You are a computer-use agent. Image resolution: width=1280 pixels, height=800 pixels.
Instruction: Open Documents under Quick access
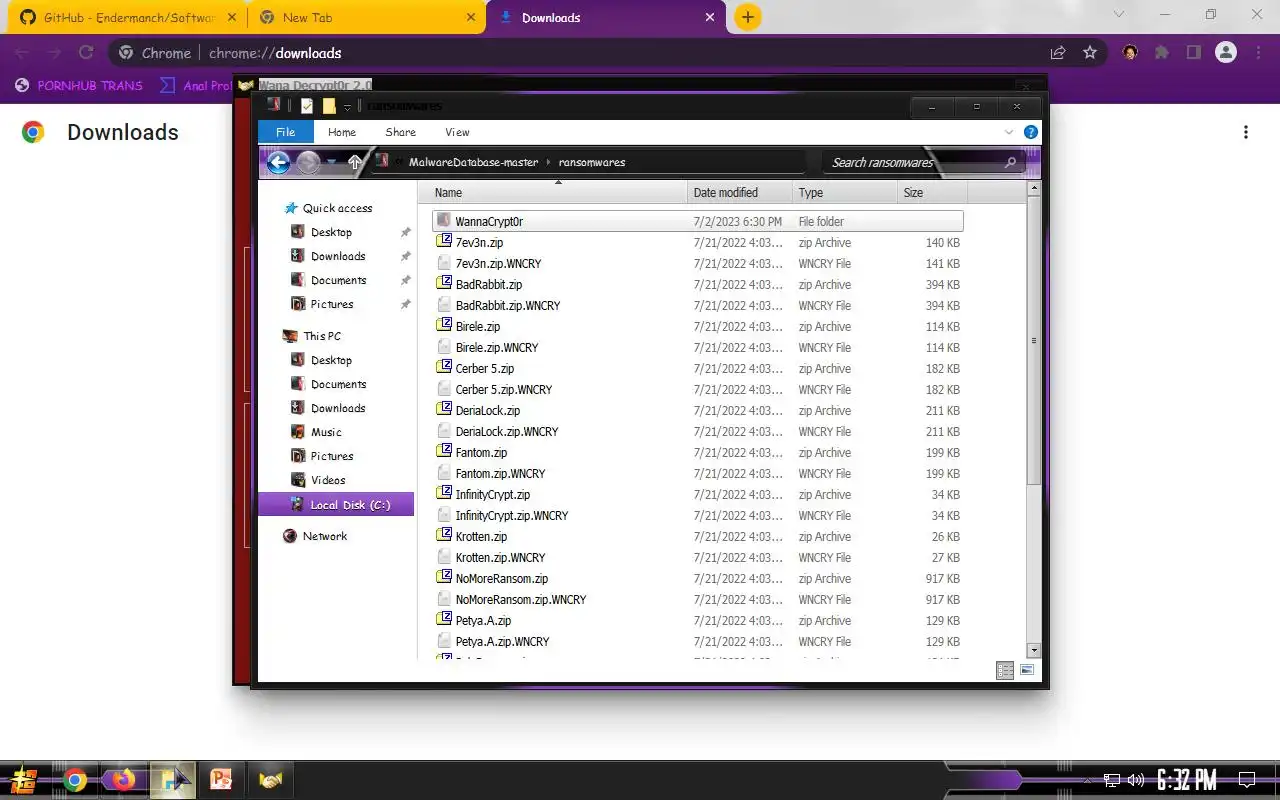point(338,280)
